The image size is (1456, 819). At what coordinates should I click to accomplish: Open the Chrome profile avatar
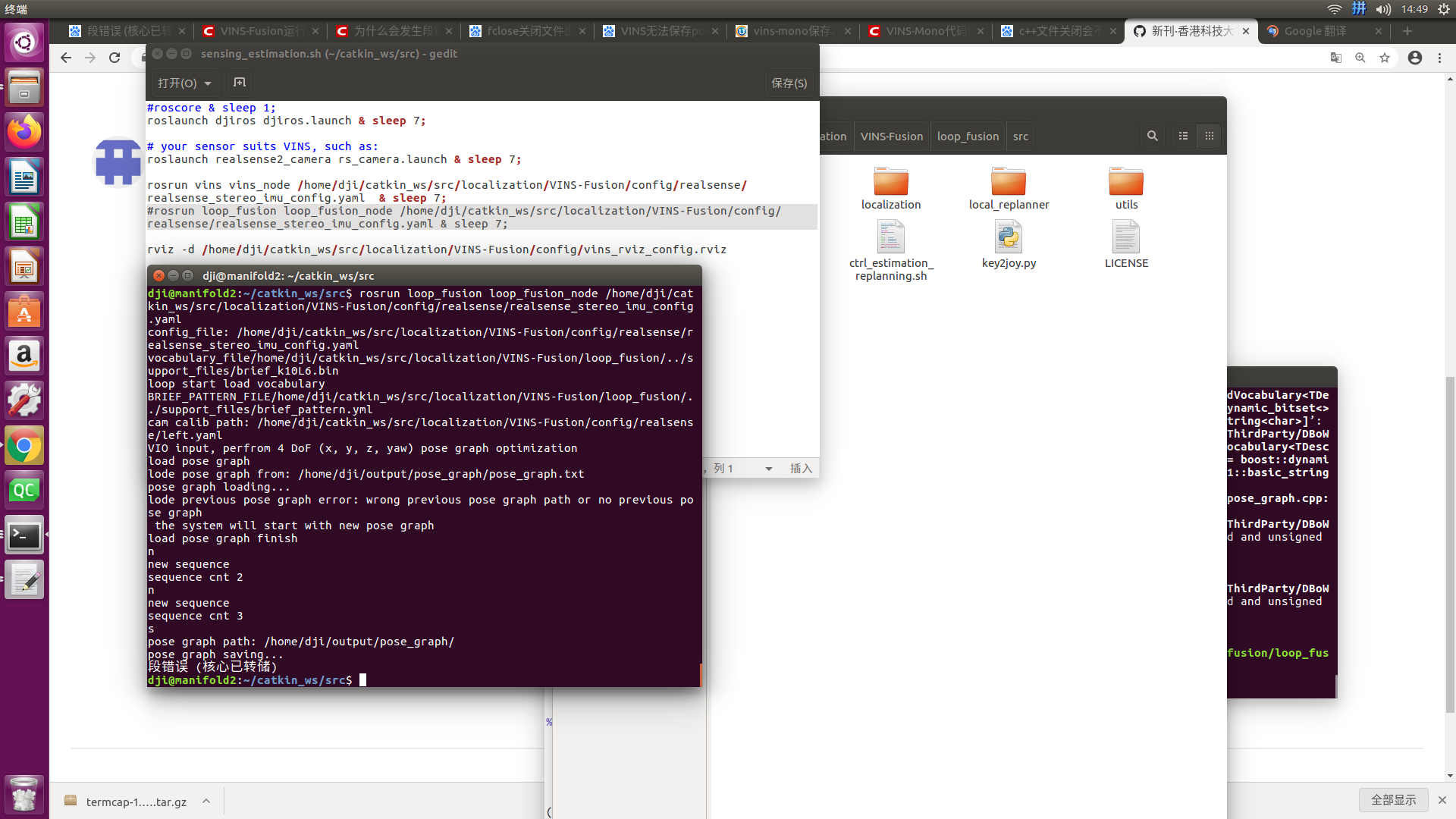(1414, 57)
